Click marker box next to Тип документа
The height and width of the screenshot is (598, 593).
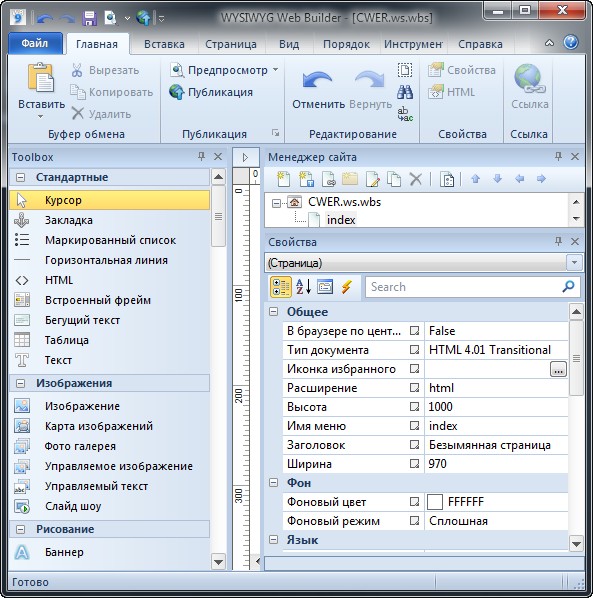[414, 350]
